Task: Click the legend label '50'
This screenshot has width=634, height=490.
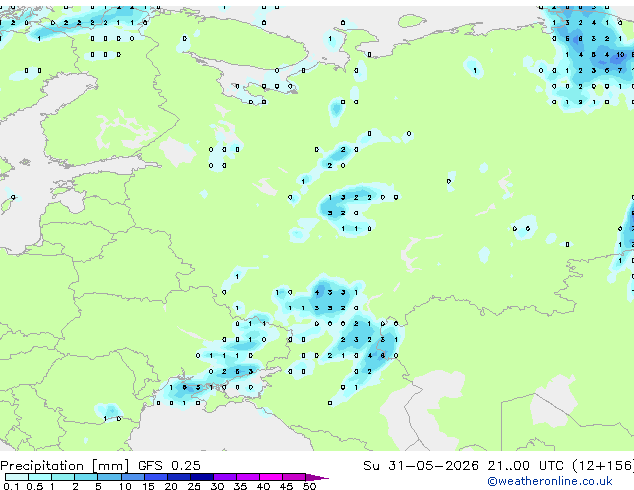Action: (x=309, y=486)
